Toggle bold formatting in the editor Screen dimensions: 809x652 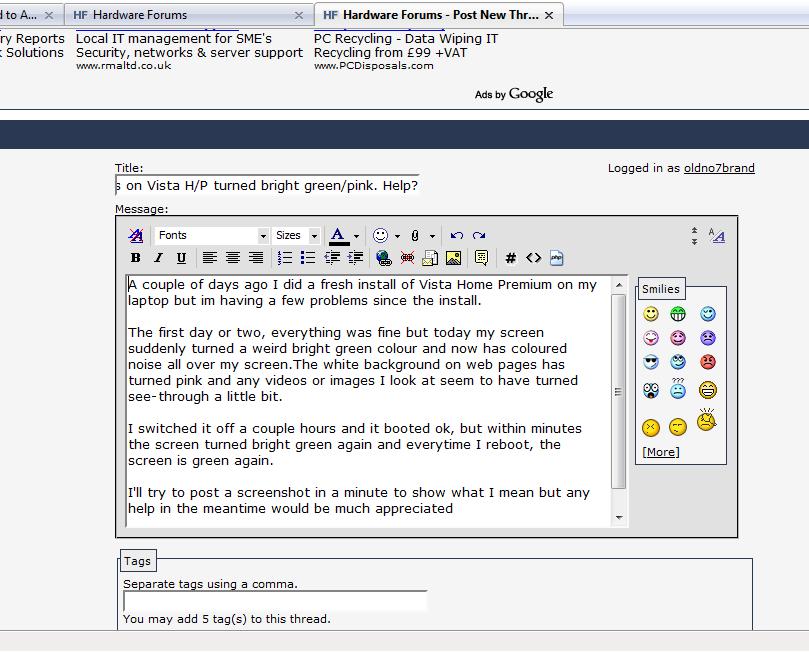(136, 258)
